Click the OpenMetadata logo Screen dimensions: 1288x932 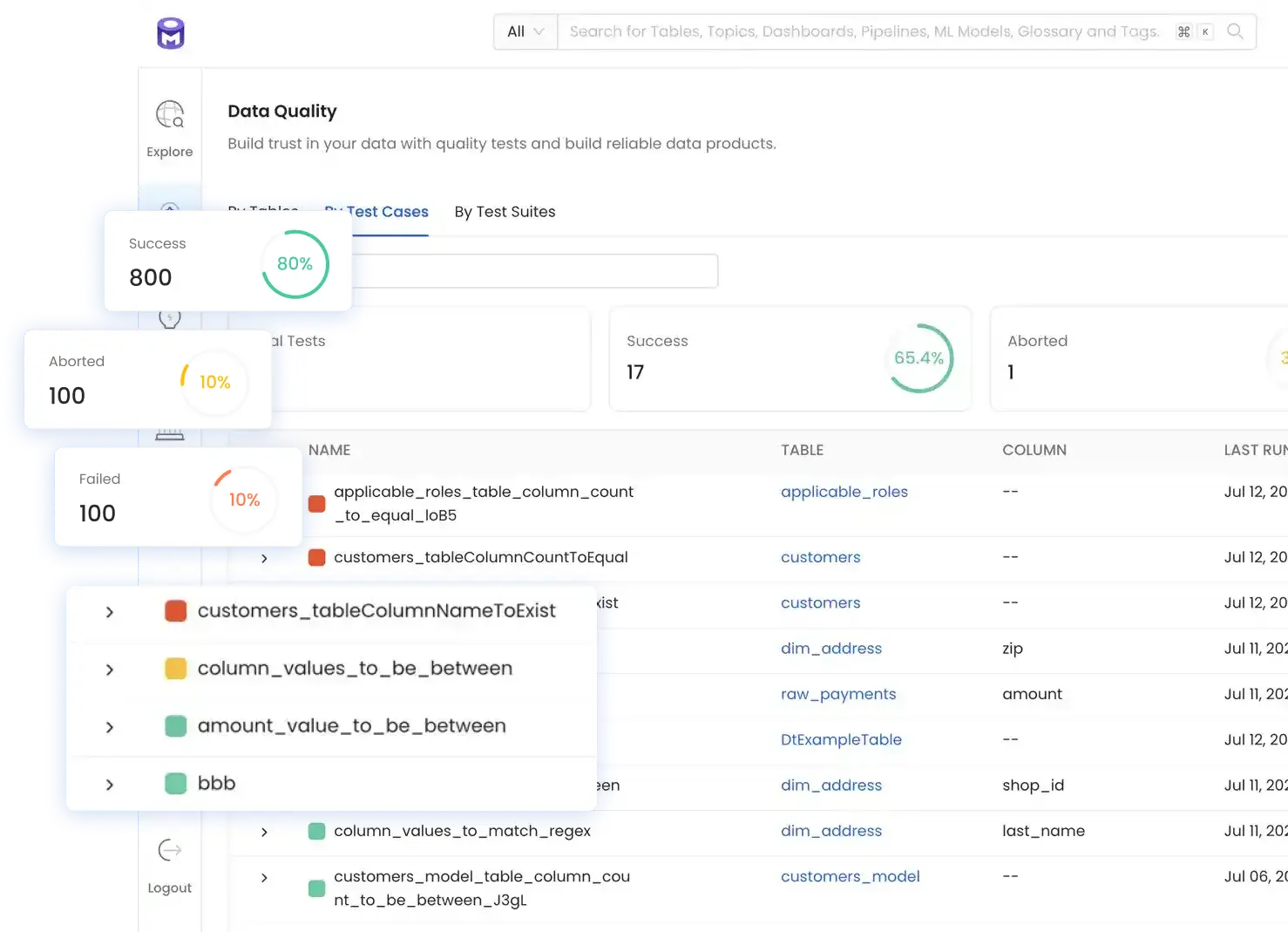coord(170,31)
